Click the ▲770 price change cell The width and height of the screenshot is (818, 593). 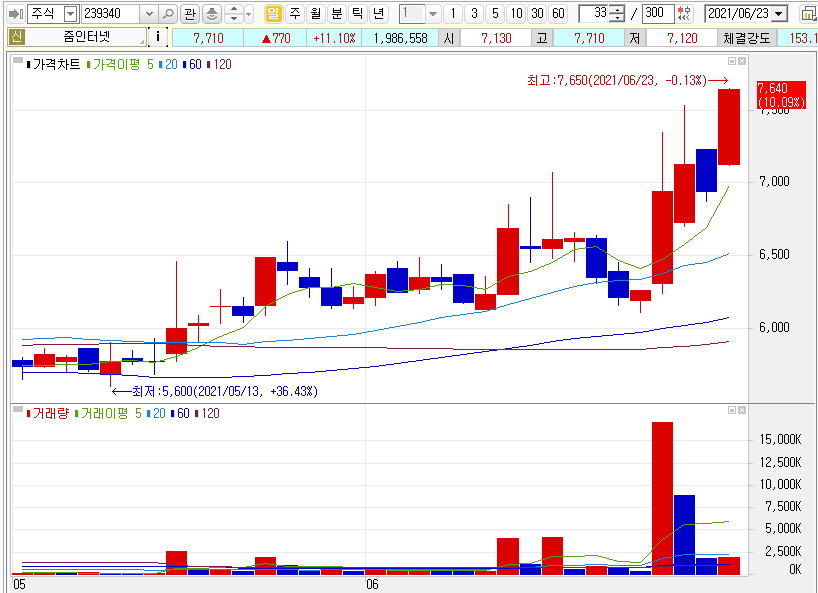(275, 38)
